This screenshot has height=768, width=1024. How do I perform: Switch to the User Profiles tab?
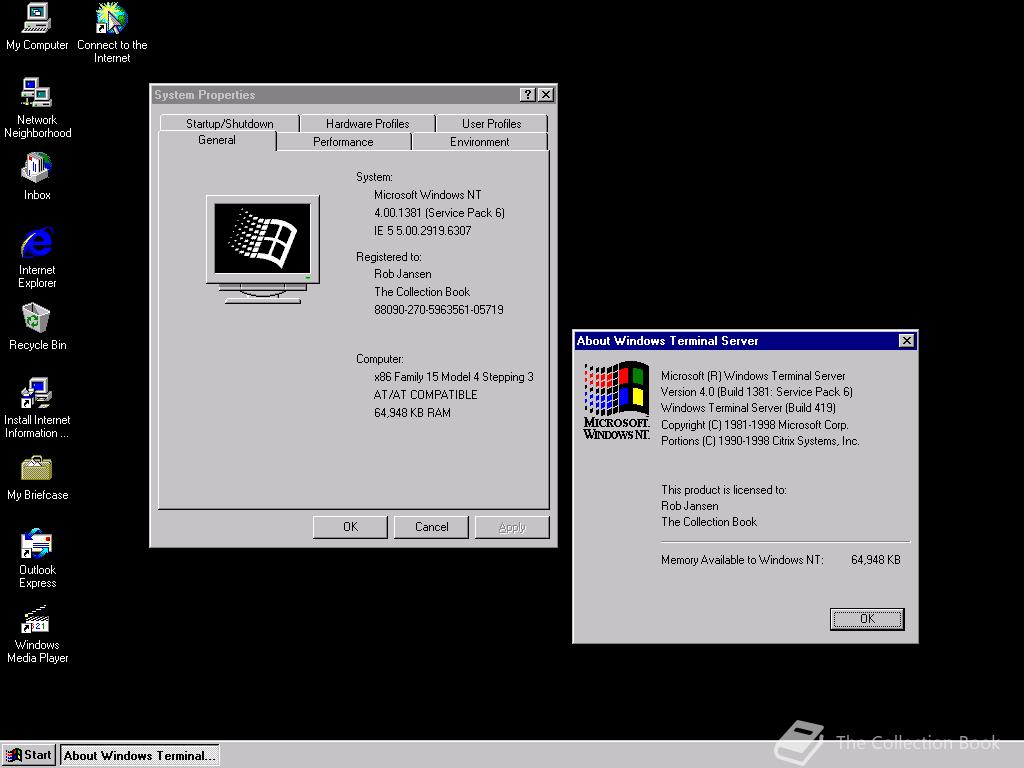click(491, 123)
